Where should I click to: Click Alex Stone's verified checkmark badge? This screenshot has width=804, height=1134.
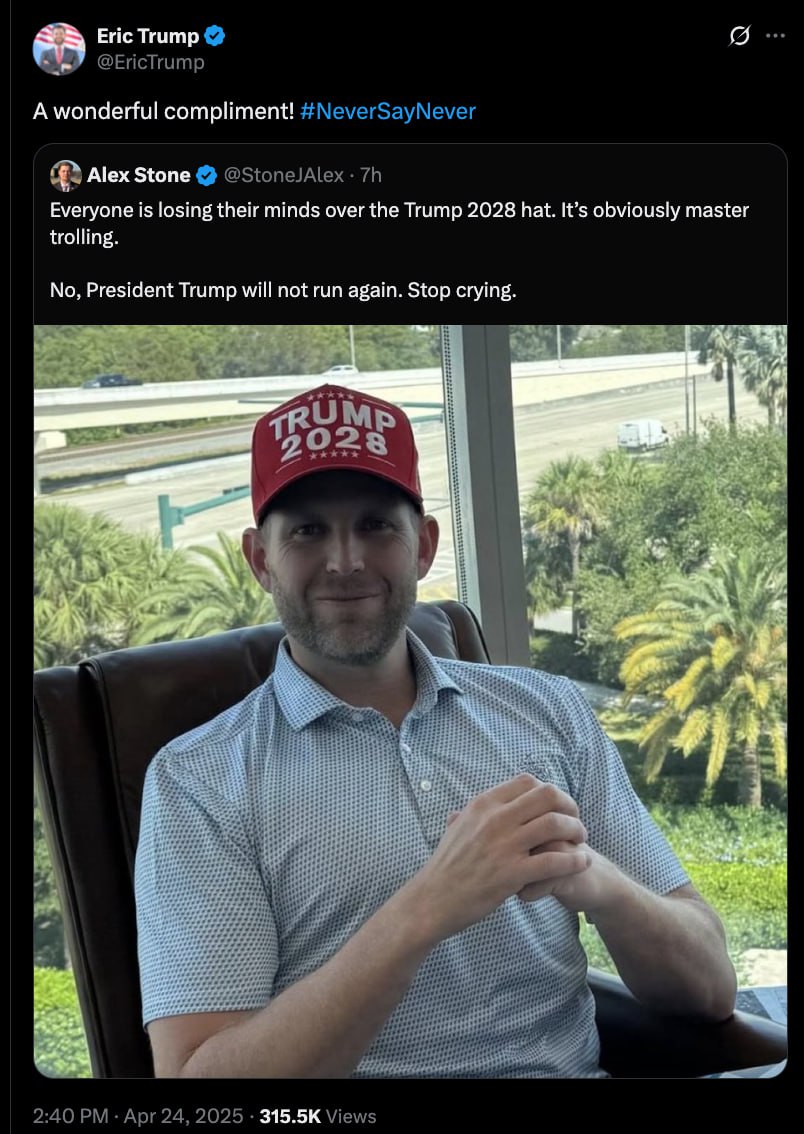tap(207, 175)
